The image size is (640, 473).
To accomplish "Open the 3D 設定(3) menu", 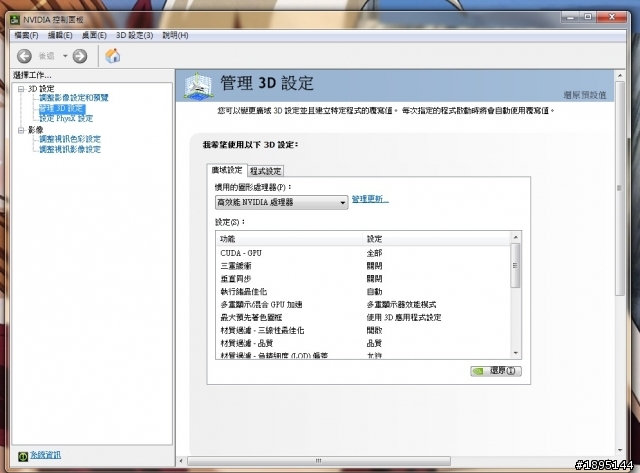I will coord(134,36).
